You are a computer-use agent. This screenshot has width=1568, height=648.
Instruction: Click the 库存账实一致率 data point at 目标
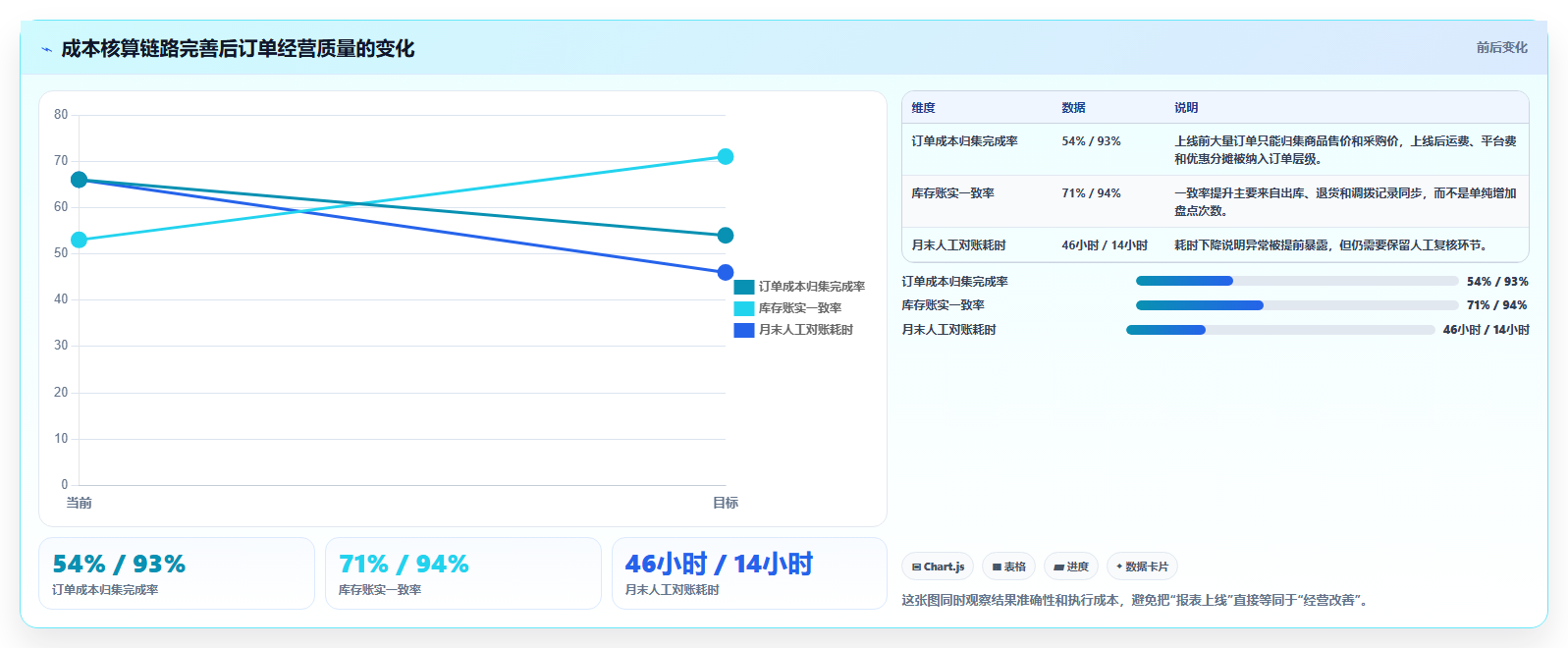[x=726, y=157]
